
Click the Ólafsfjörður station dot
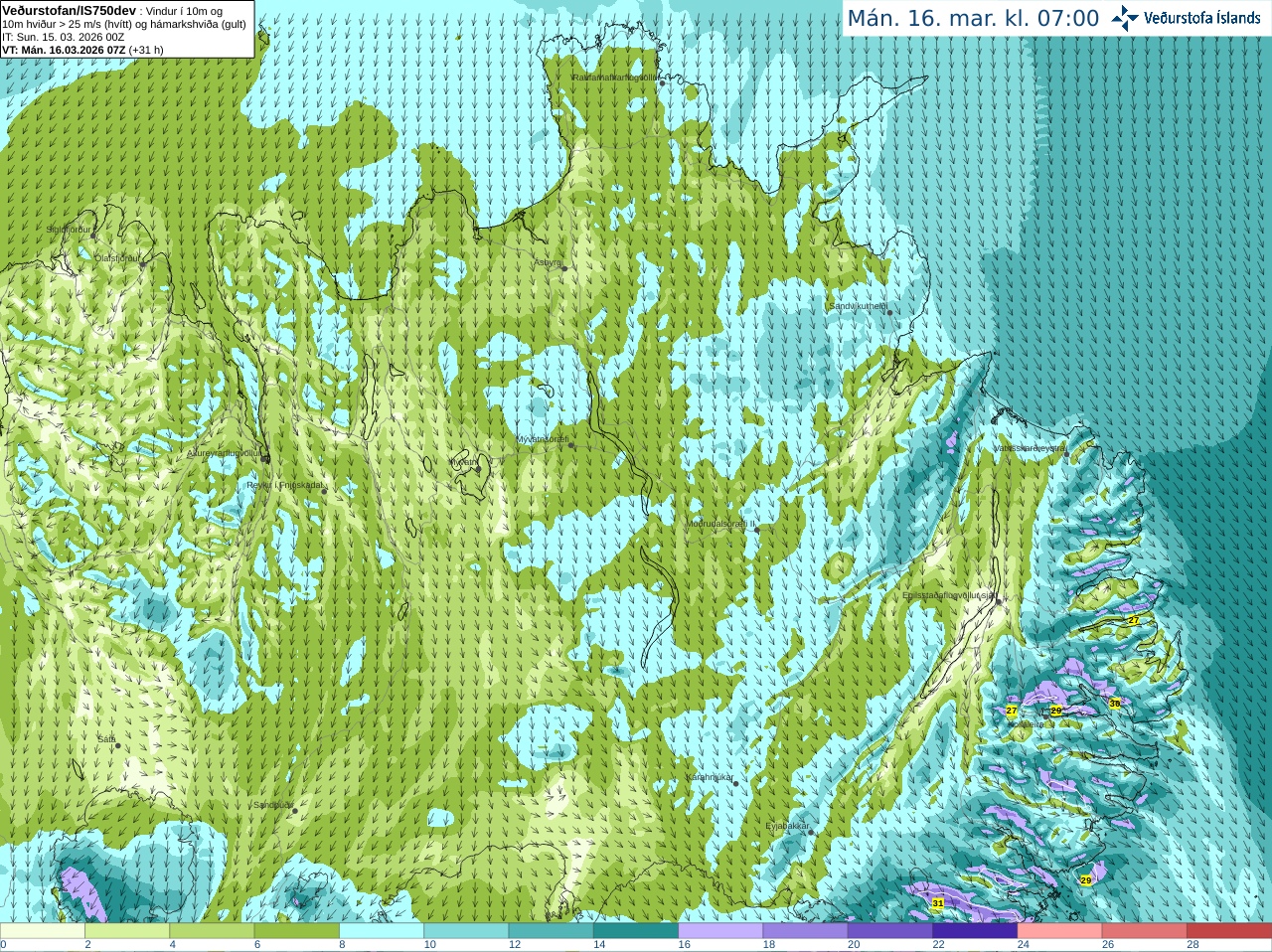pyautogui.click(x=142, y=264)
